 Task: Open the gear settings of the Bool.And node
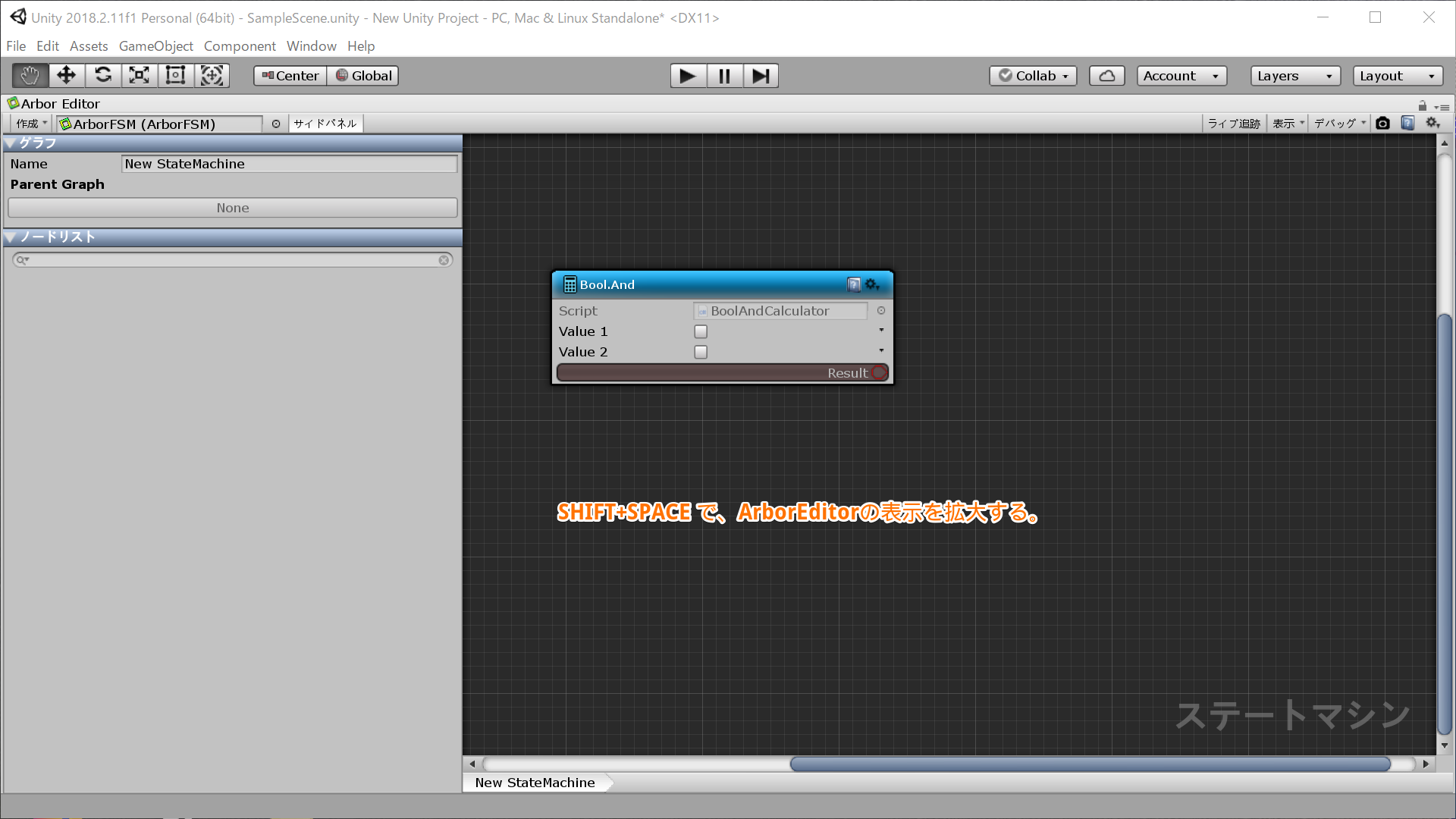click(x=872, y=284)
